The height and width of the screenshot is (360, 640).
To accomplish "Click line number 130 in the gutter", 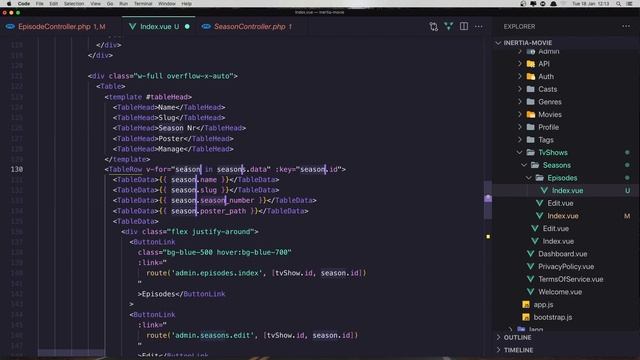I will (17, 169).
